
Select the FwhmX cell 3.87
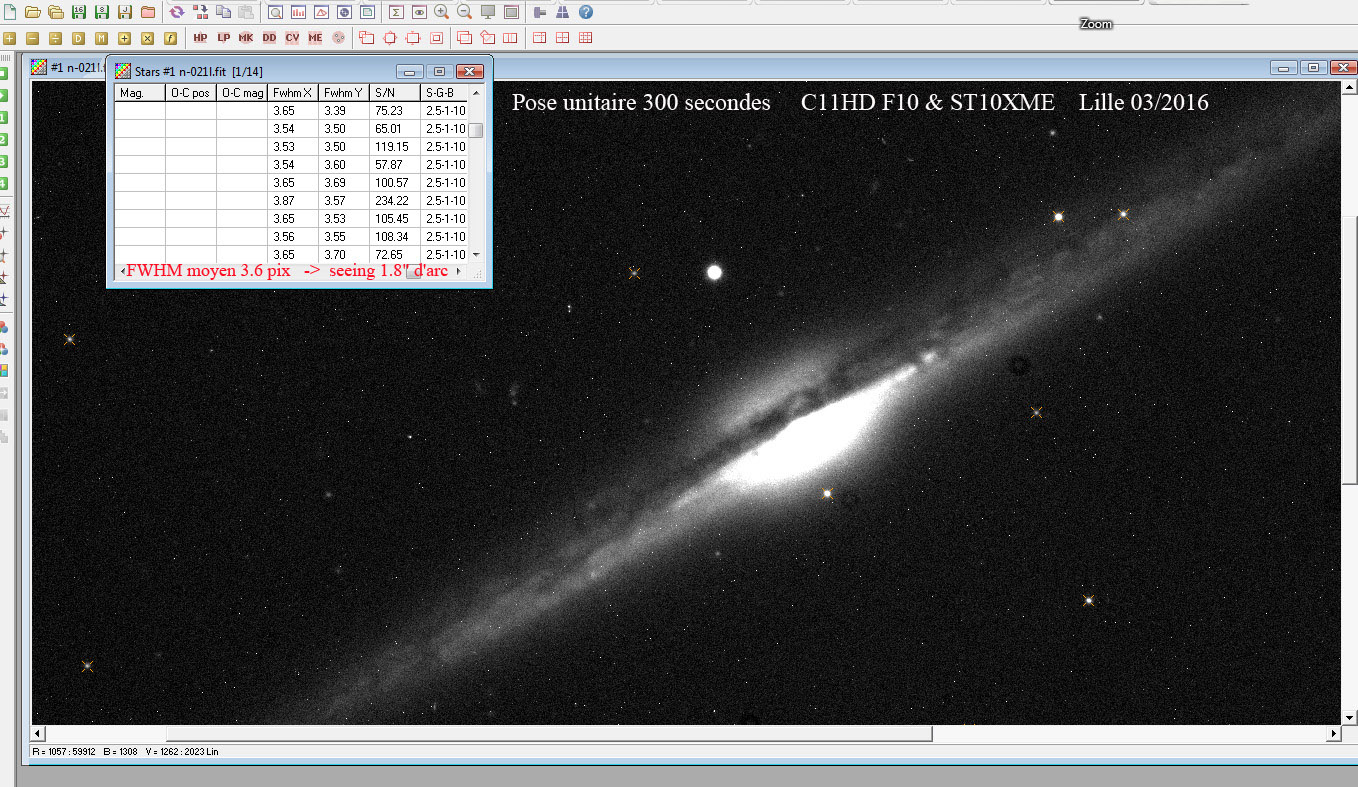coord(294,201)
